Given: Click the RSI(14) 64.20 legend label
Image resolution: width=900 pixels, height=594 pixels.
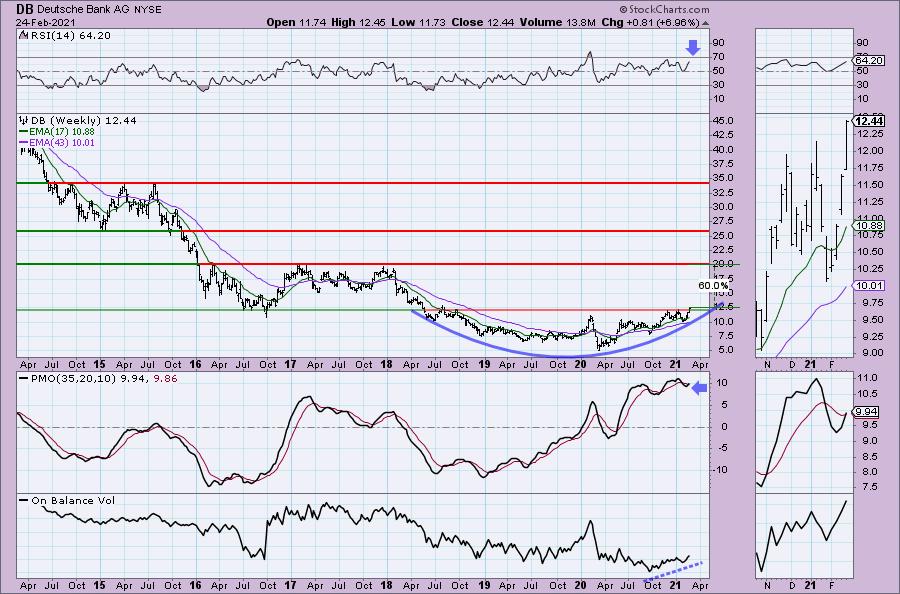Looking at the screenshot, I should coord(70,35).
